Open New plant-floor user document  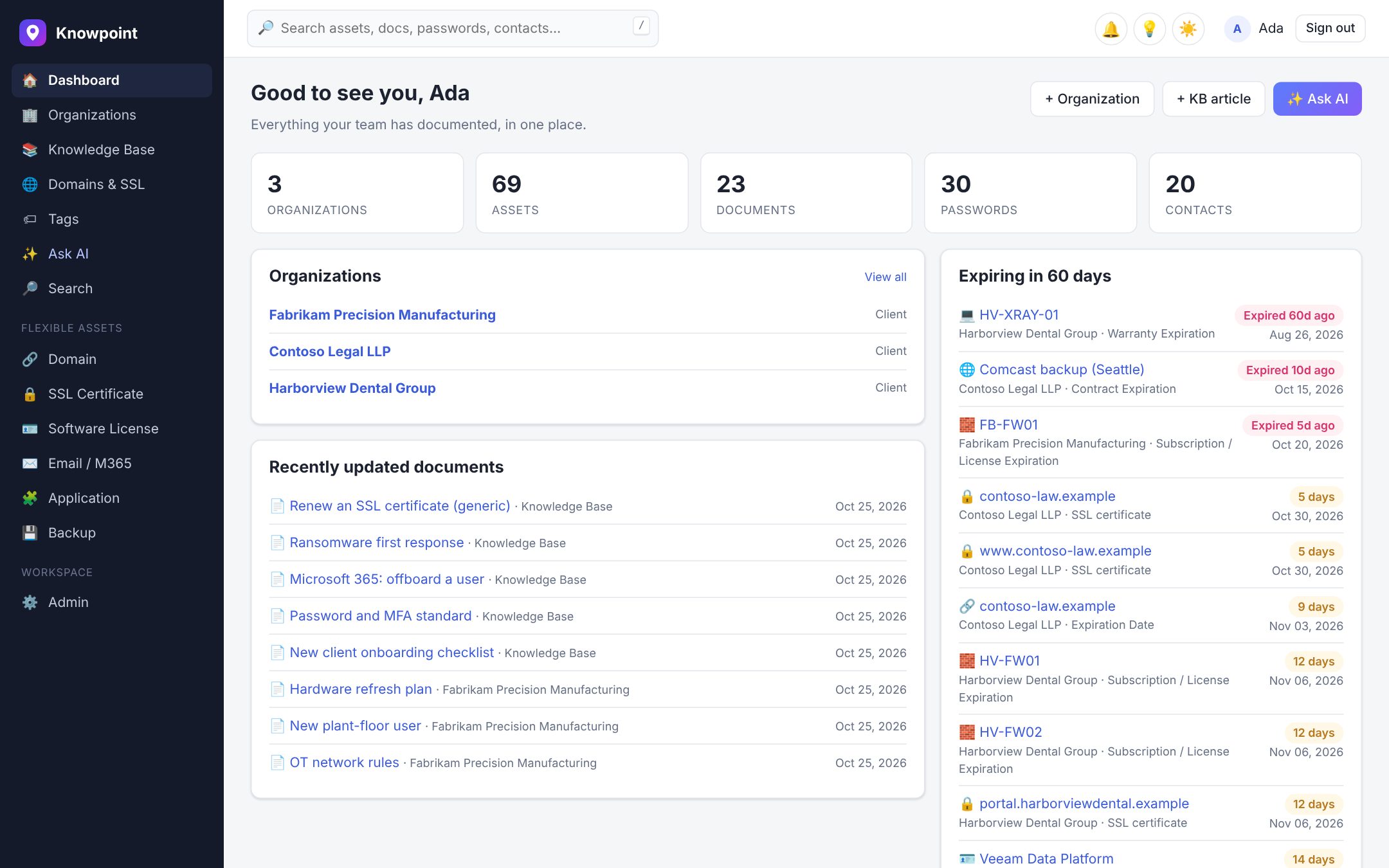[355, 726]
